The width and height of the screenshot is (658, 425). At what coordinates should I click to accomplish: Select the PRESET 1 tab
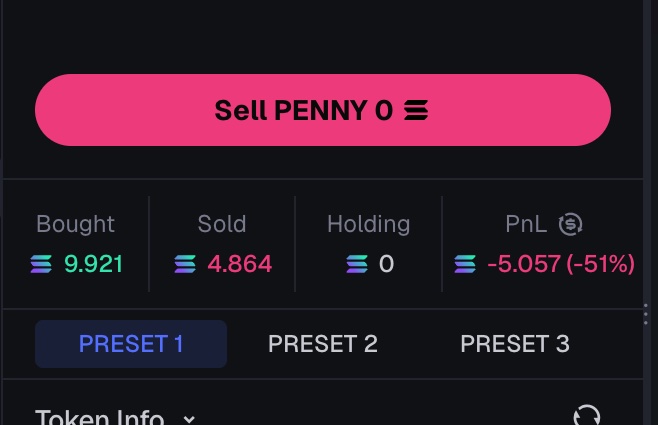click(131, 344)
